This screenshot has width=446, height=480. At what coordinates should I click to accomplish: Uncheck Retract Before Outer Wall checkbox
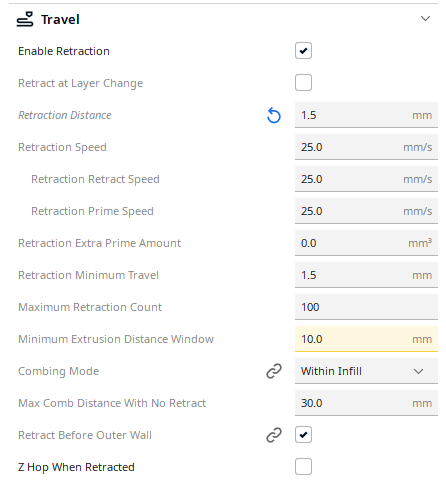click(x=303, y=435)
